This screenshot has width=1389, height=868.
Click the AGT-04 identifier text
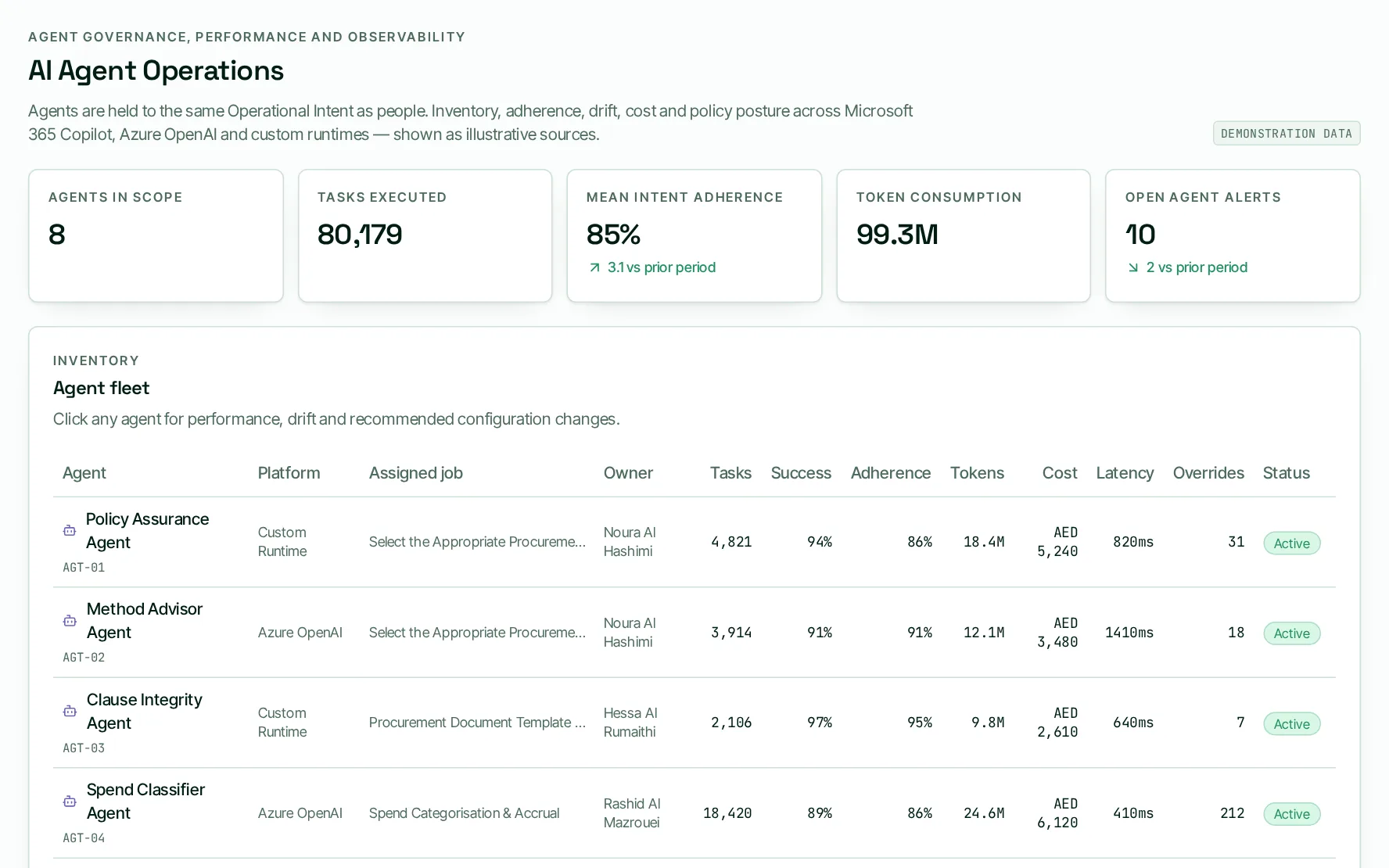[x=84, y=838]
